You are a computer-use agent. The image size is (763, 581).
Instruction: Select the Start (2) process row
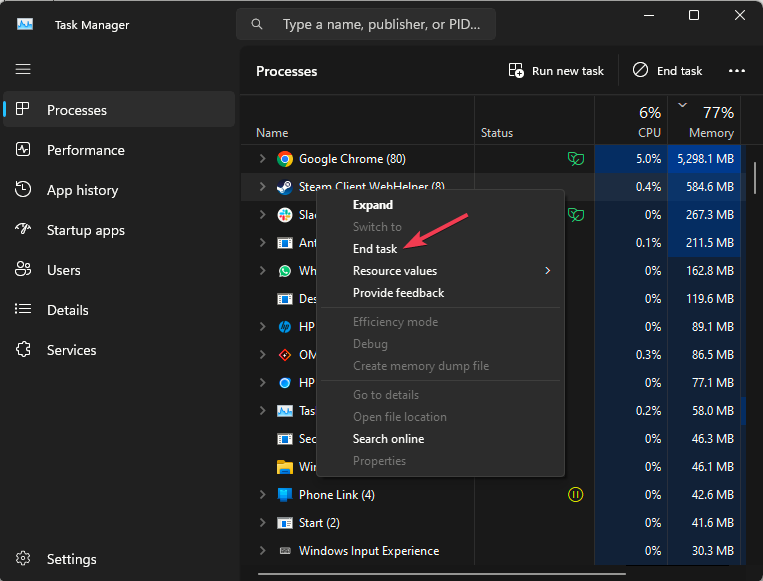tap(491, 523)
